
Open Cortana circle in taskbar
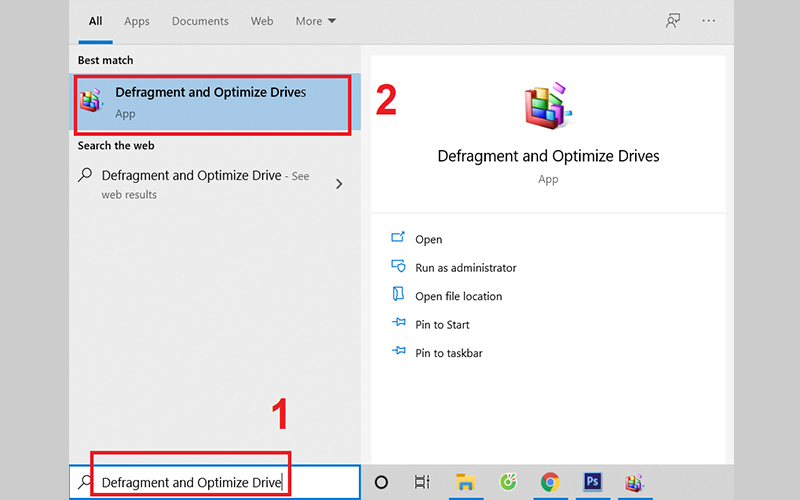pyautogui.click(x=381, y=482)
